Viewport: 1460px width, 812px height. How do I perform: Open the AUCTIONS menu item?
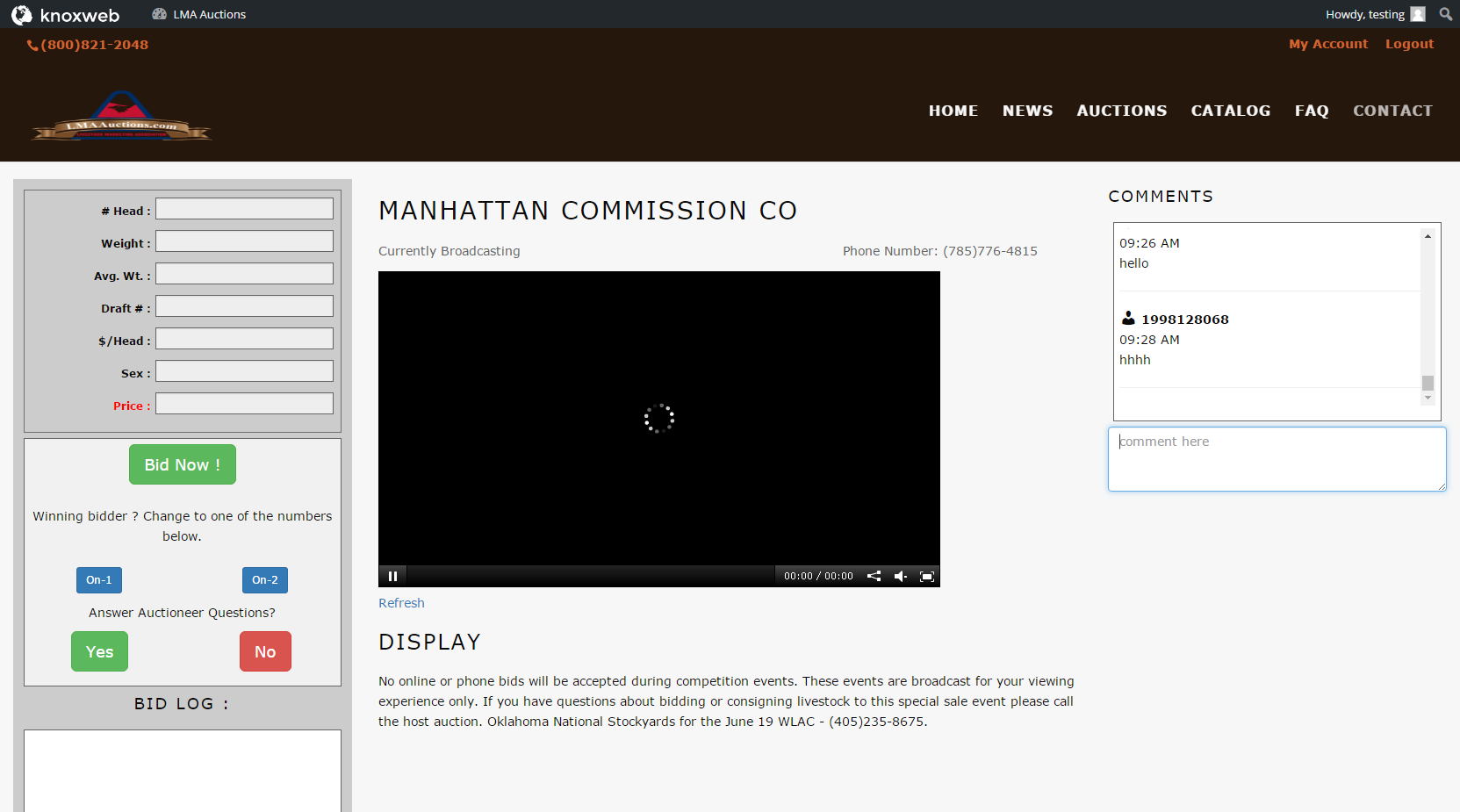(x=1122, y=111)
